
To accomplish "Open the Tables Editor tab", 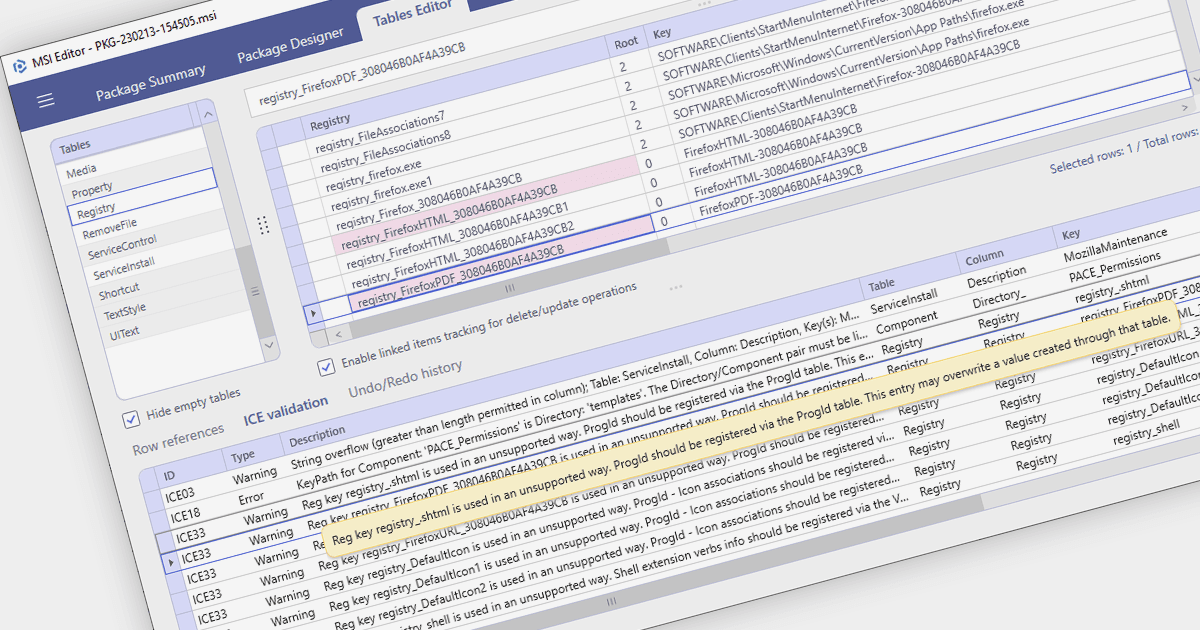I will coord(412,14).
